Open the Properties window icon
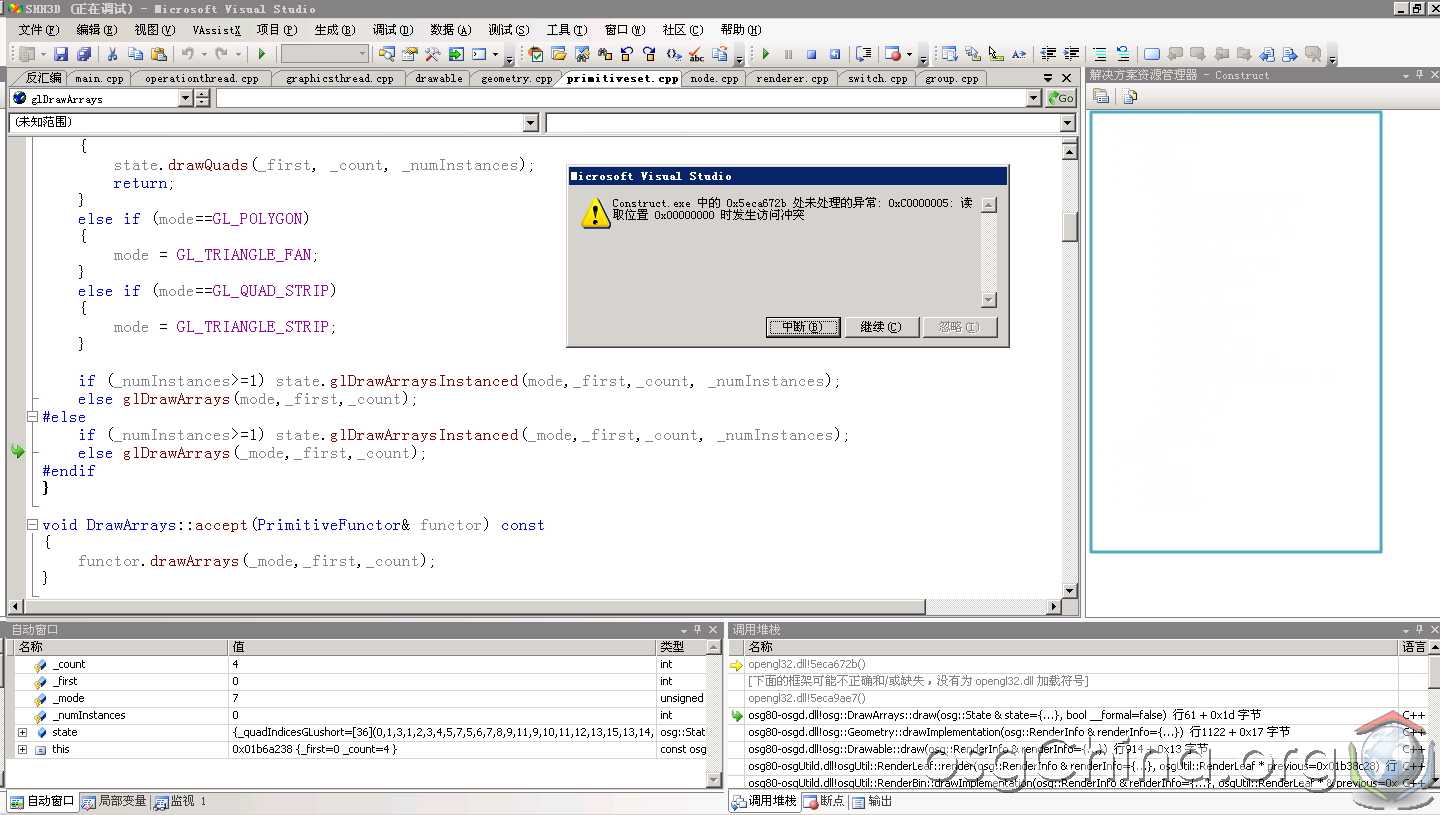This screenshot has height=815, width=1440. click(x=409, y=54)
